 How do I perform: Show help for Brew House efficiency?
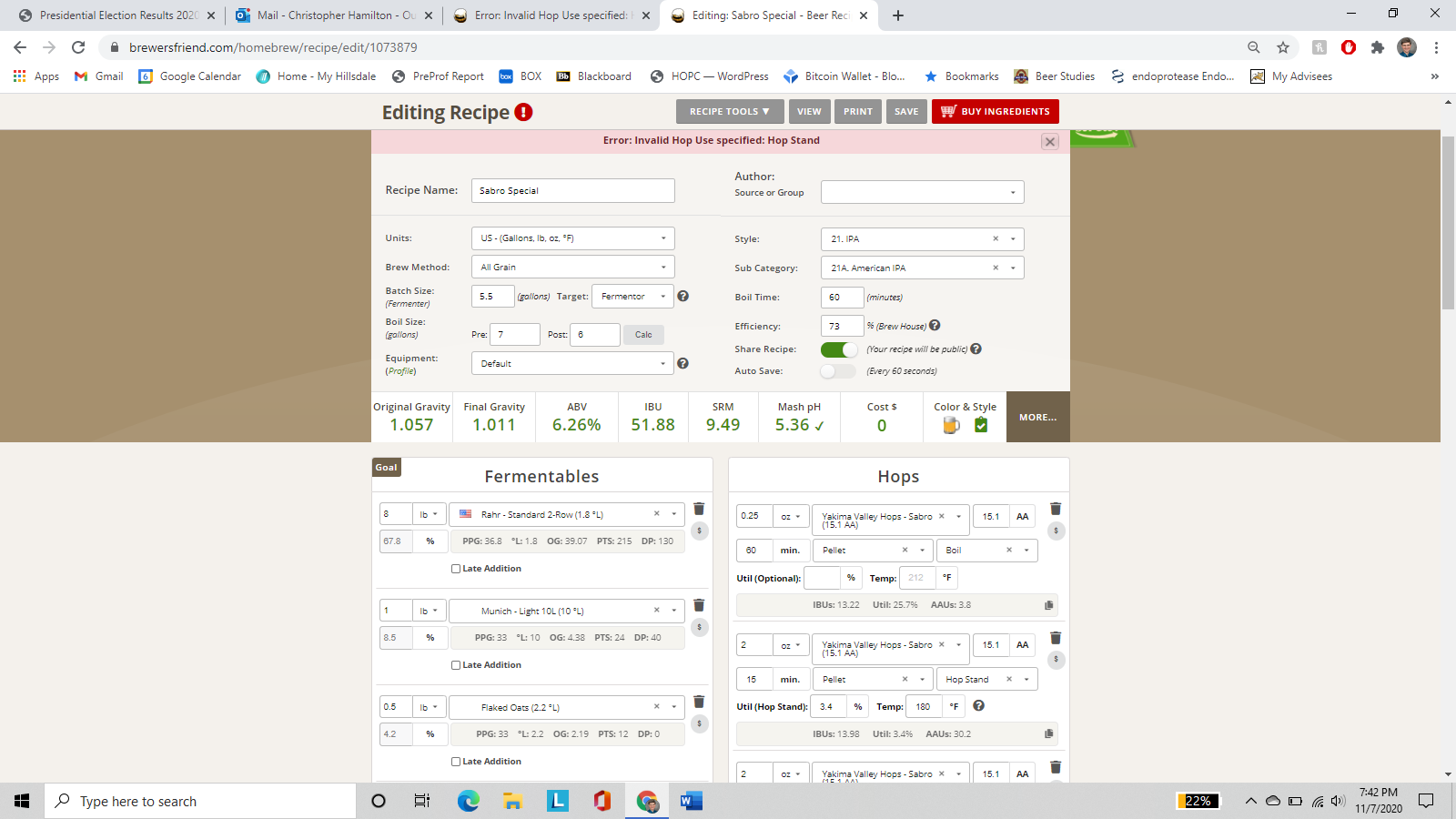(935, 325)
